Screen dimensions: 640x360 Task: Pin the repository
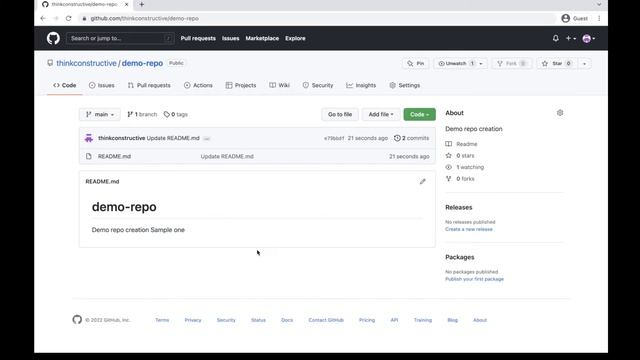point(416,64)
